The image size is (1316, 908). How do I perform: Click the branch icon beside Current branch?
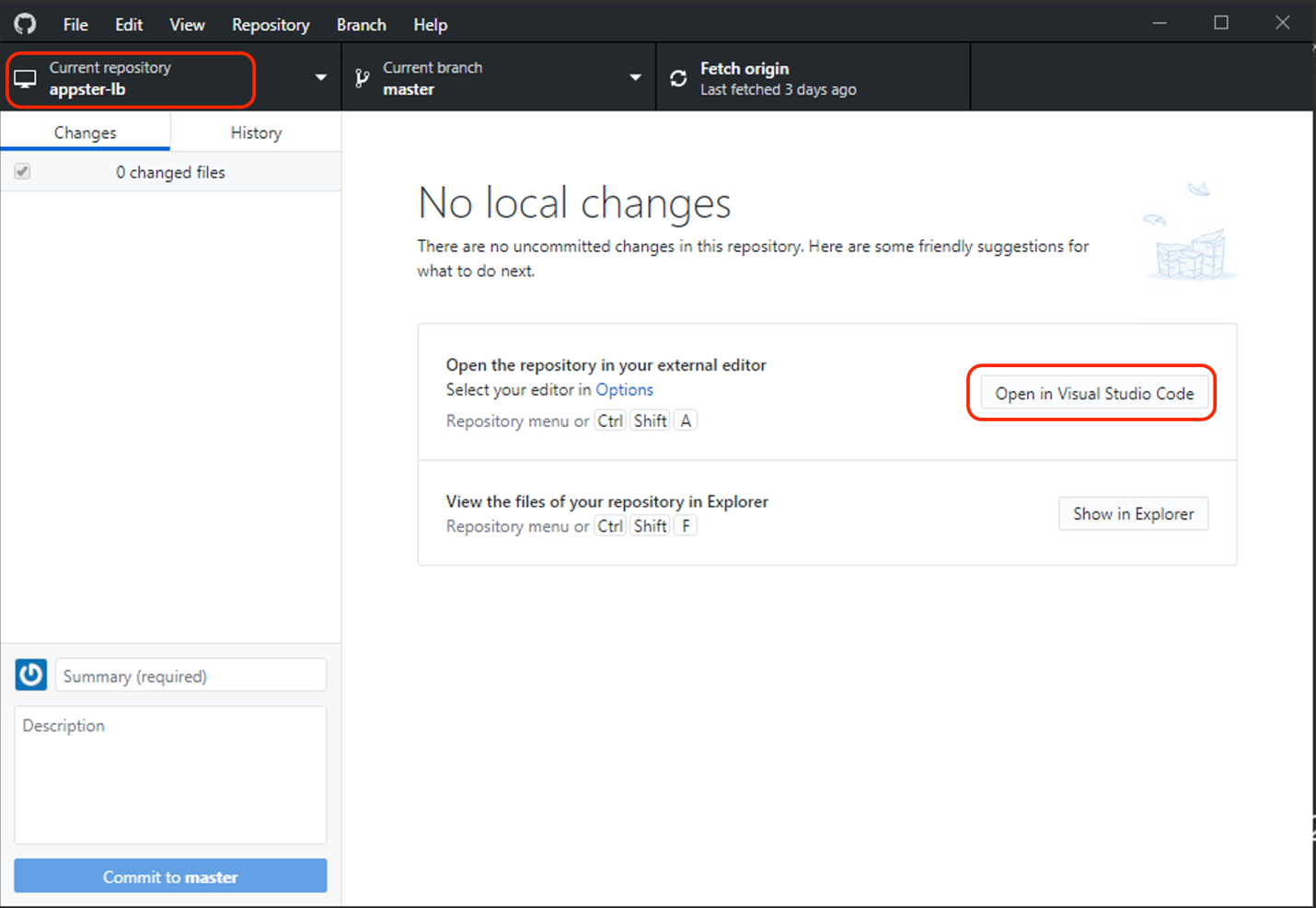[x=363, y=79]
